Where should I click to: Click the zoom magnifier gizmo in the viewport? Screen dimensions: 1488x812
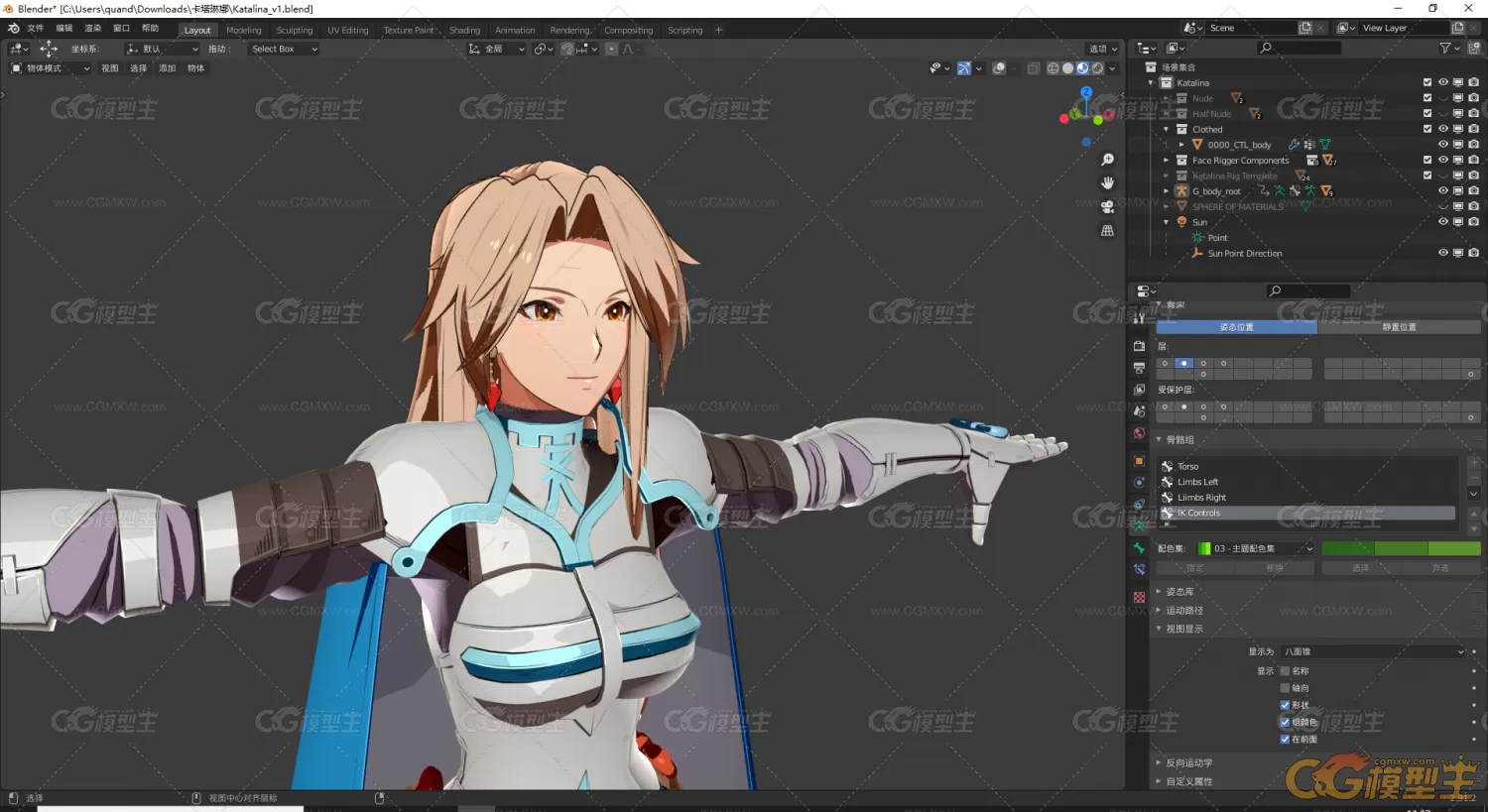1107,160
